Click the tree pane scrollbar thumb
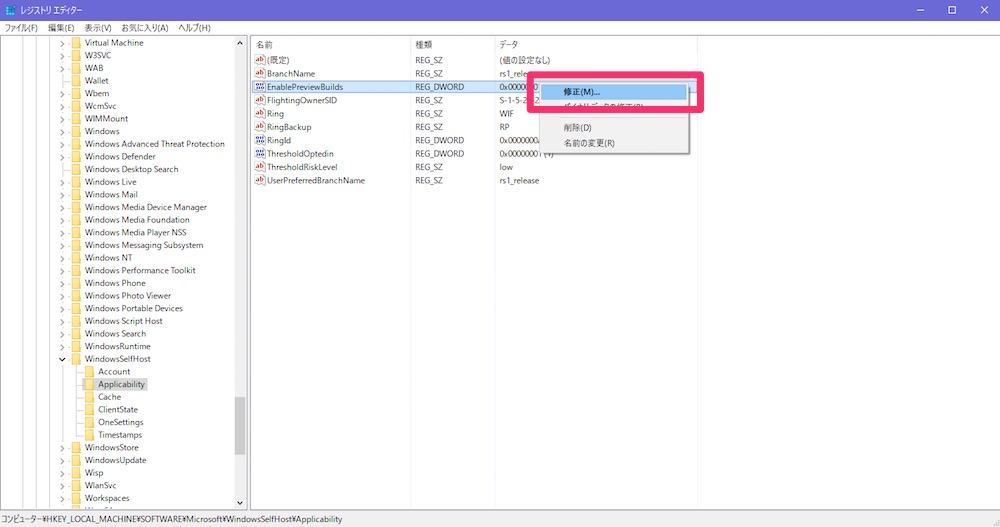This screenshot has height=527, width=1000. click(240, 426)
